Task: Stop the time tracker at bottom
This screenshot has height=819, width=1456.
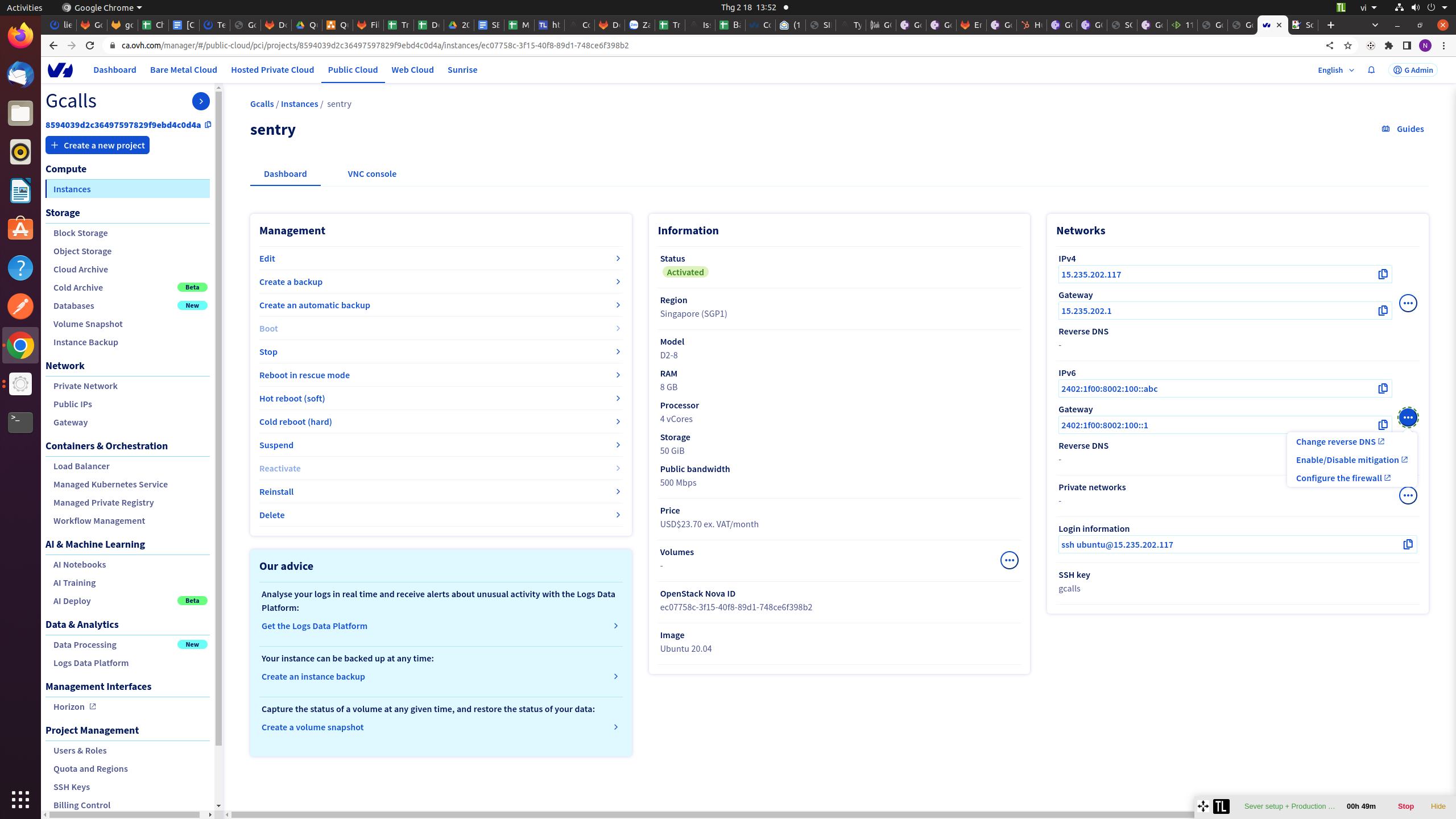Action: (1405, 806)
